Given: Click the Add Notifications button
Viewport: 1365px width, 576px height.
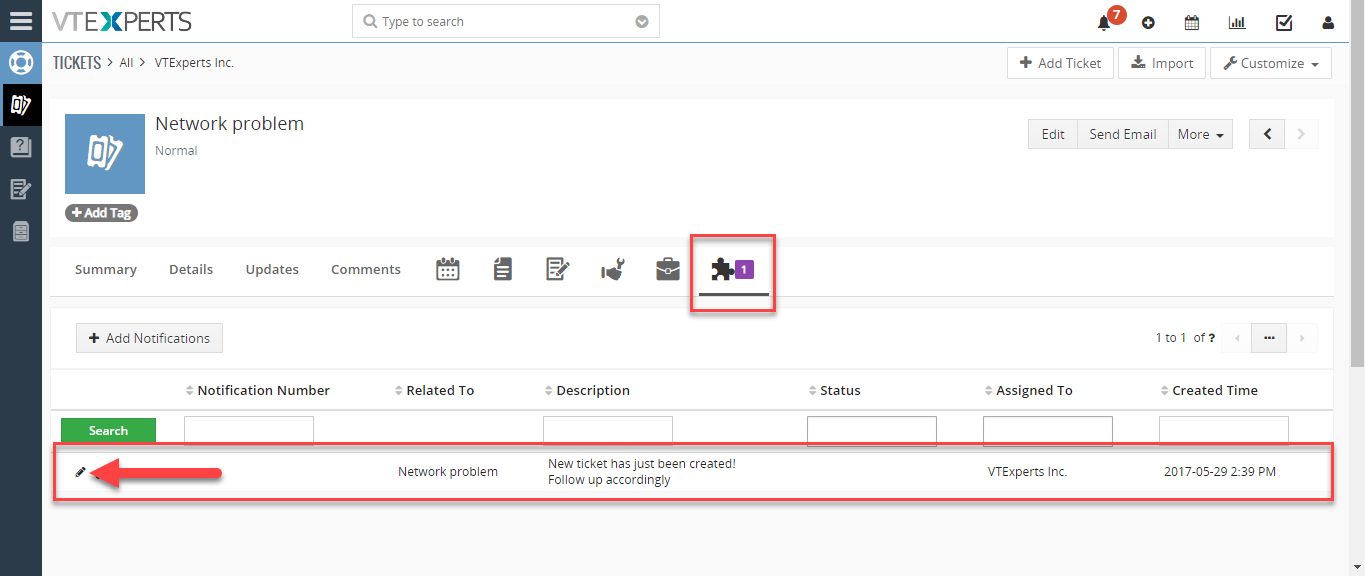Looking at the screenshot, I should click(x=149, y=338).
